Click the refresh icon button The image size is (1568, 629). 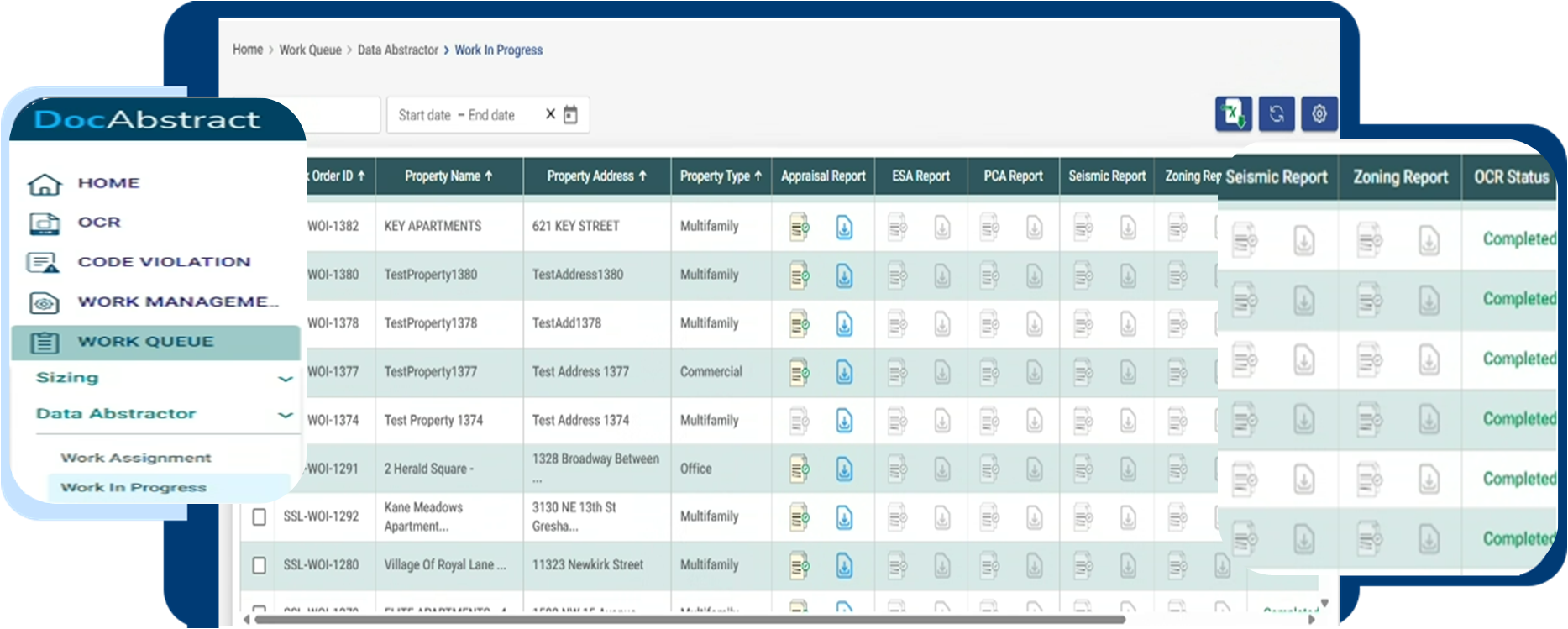point(1277,114)
